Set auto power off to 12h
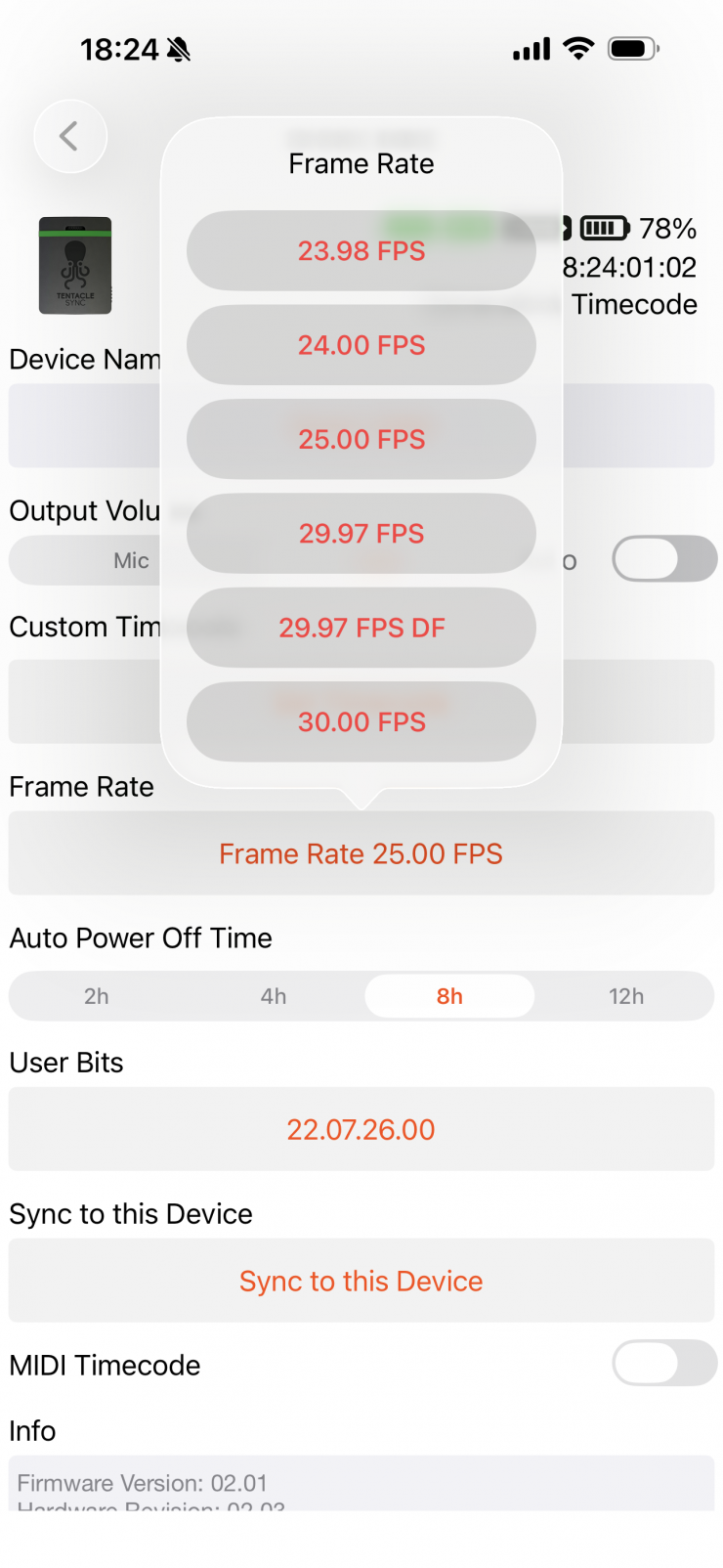This screenshot has width=723, height=1568. [626, 996]
